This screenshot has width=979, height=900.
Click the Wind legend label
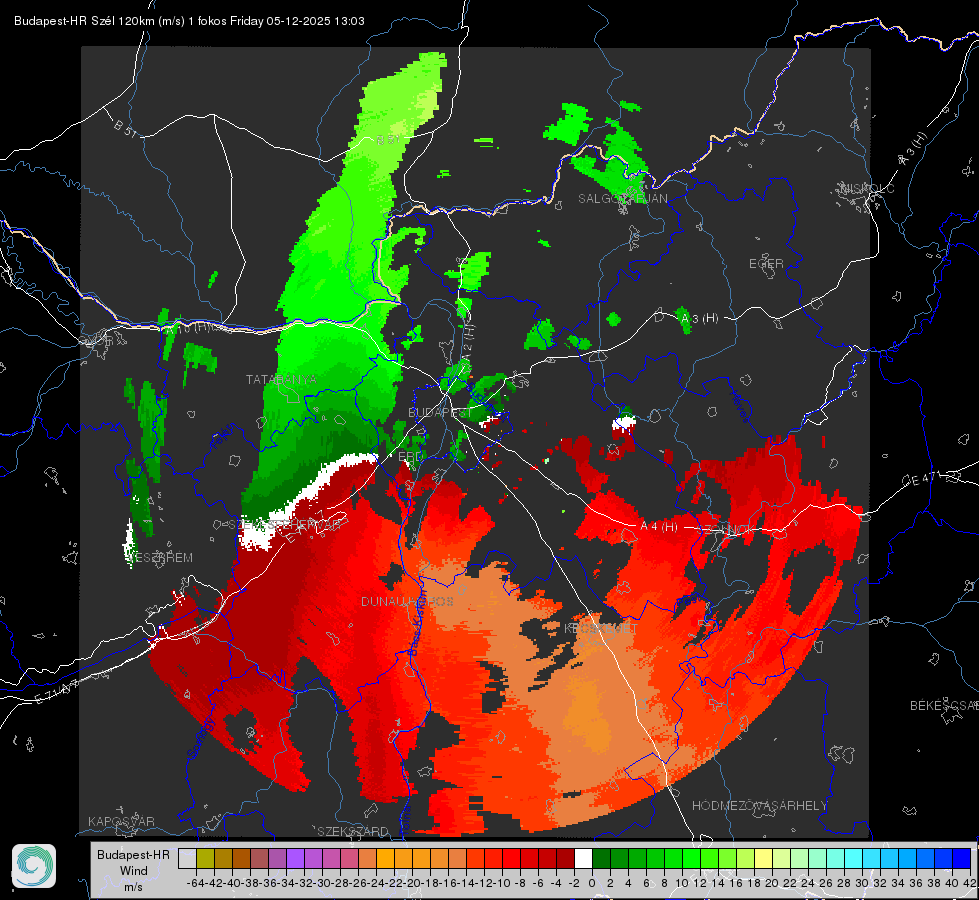pos(134,871)
